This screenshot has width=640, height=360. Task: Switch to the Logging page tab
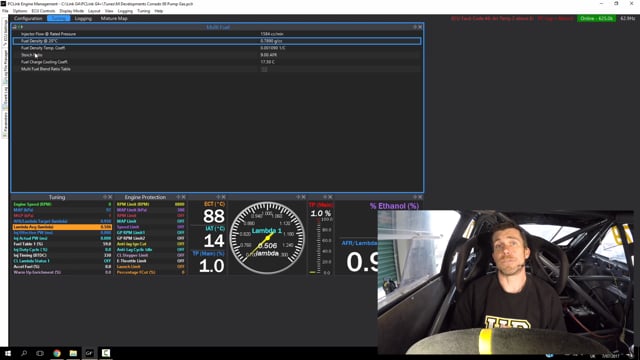click(x=83, y=18)
